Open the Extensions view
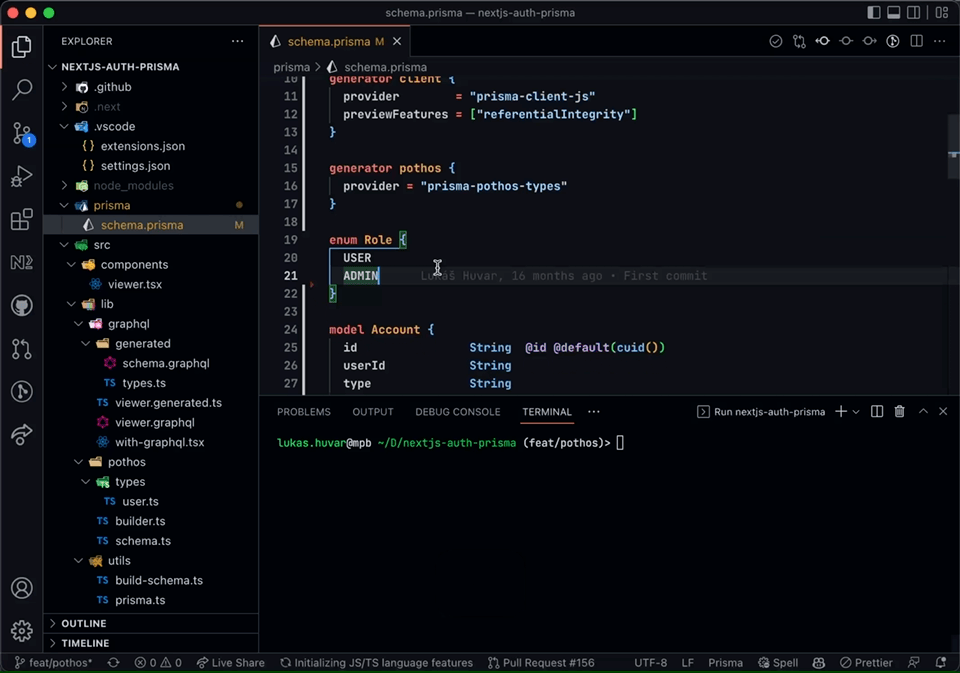960x673 pixels. tap(22, 220)
